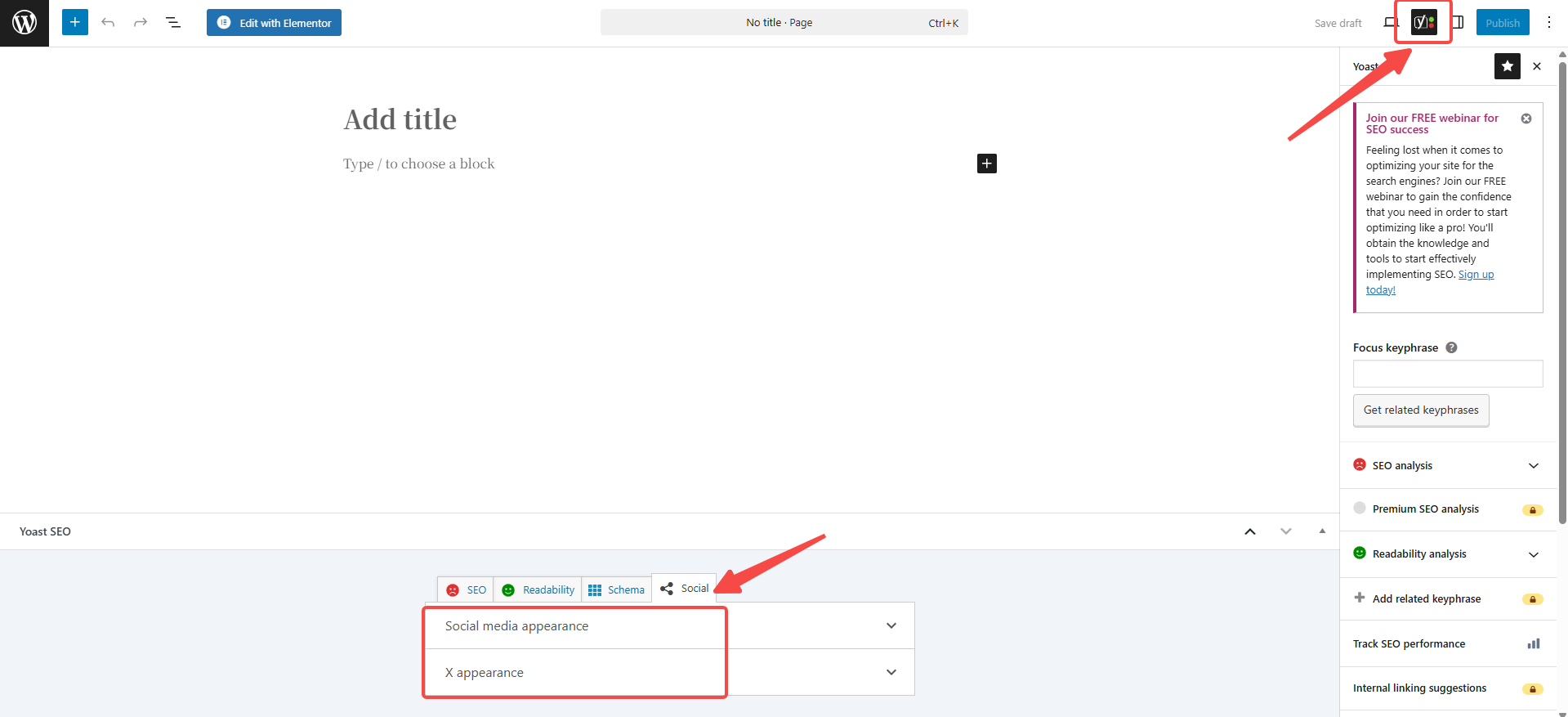Screen dimensions: 1568x717
Task: Click Add related keyphrase
Action: point(1448,598)
